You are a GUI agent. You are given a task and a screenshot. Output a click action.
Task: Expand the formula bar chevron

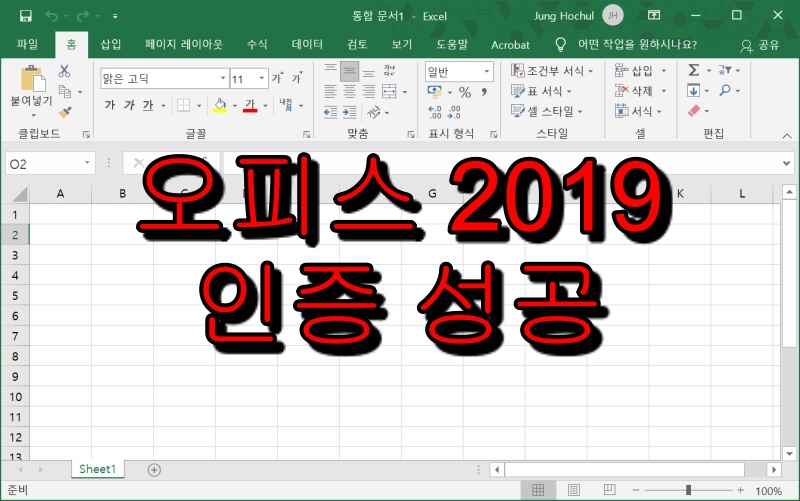[x=786, y=163]
